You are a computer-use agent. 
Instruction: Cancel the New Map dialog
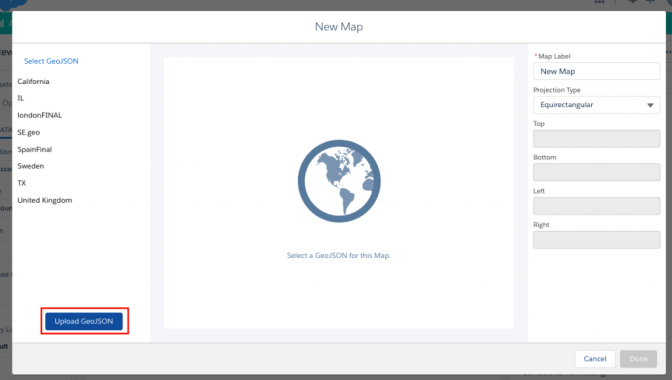point(595,359)
